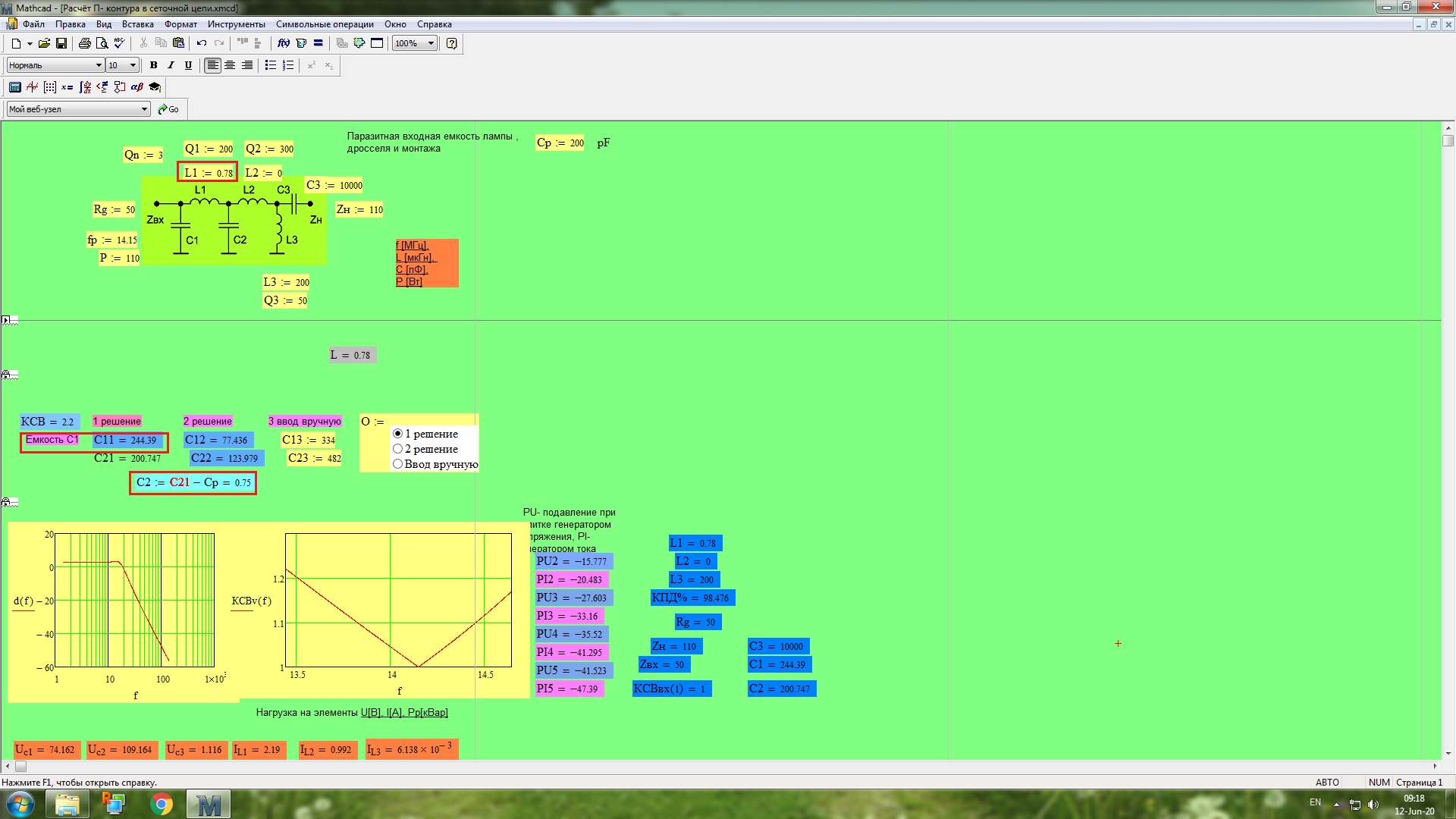Open the Символьные операции menu
Screen dimensions: 1456x819
point(325,24)
